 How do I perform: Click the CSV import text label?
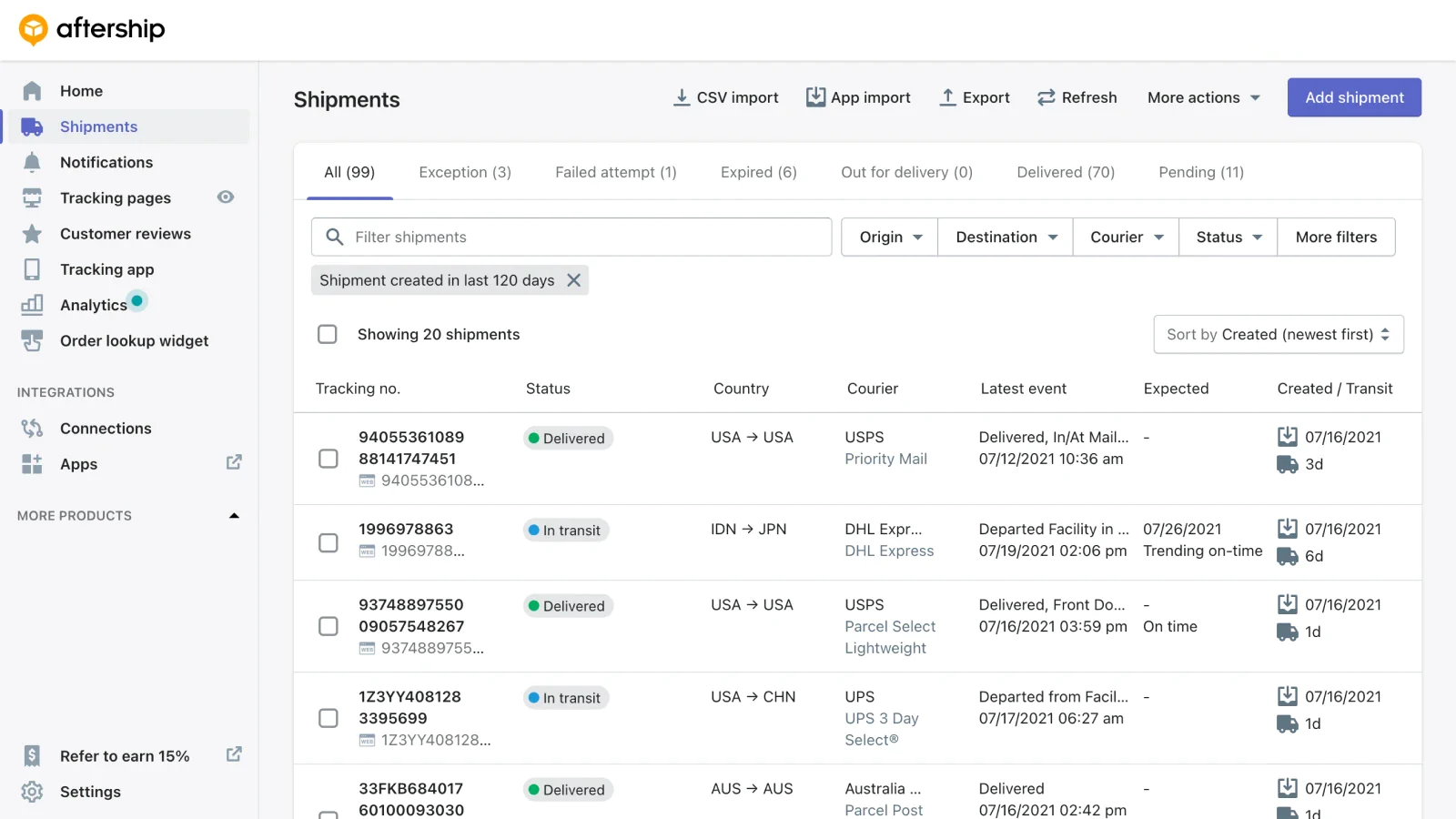pos(737,97)
